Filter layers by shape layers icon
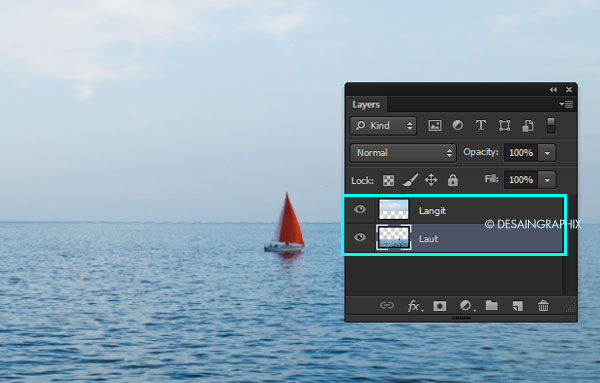The image size is (600, 383). click(x=504, y=125)
